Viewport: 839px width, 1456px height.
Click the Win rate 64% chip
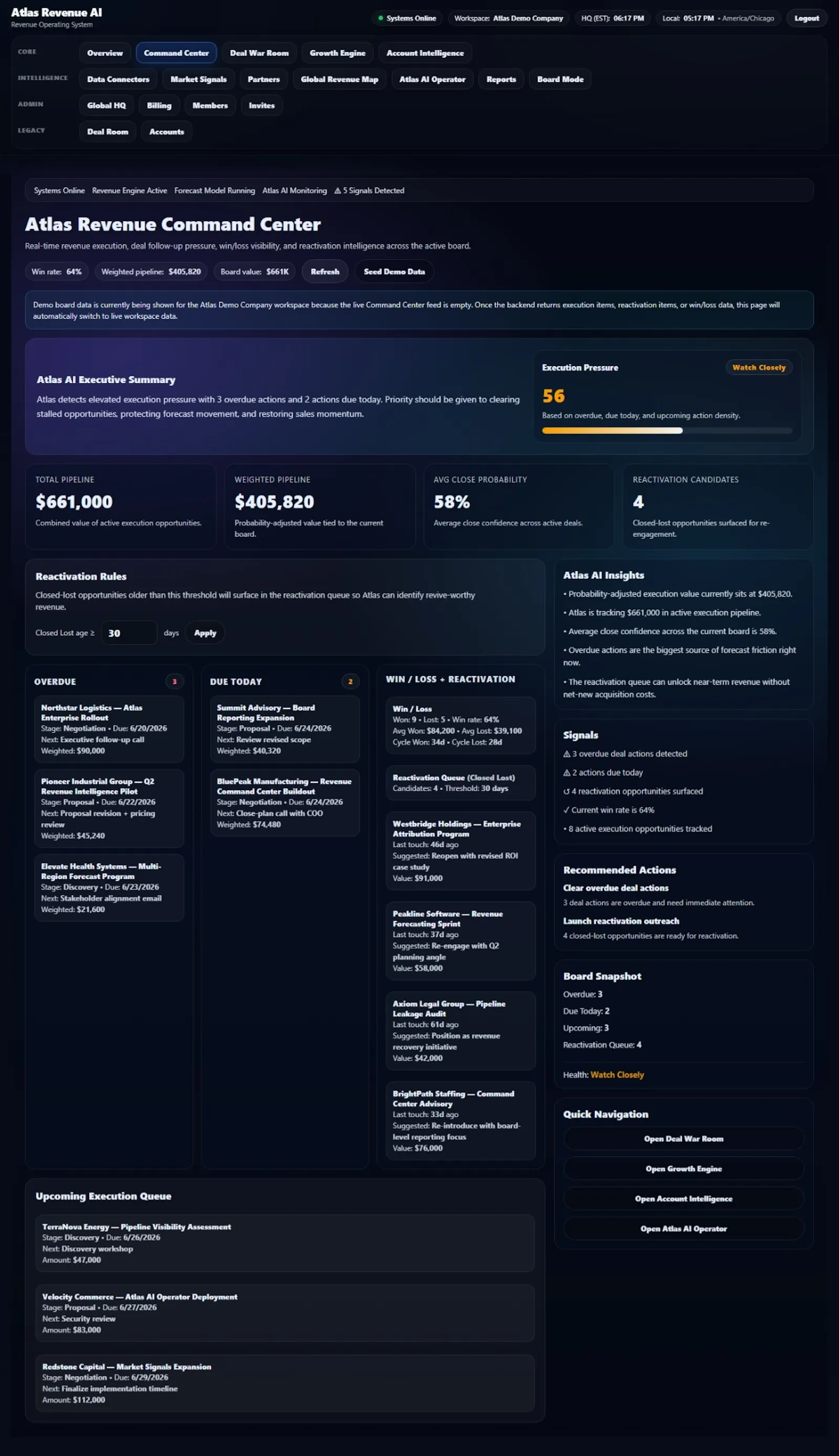(57, 272)
